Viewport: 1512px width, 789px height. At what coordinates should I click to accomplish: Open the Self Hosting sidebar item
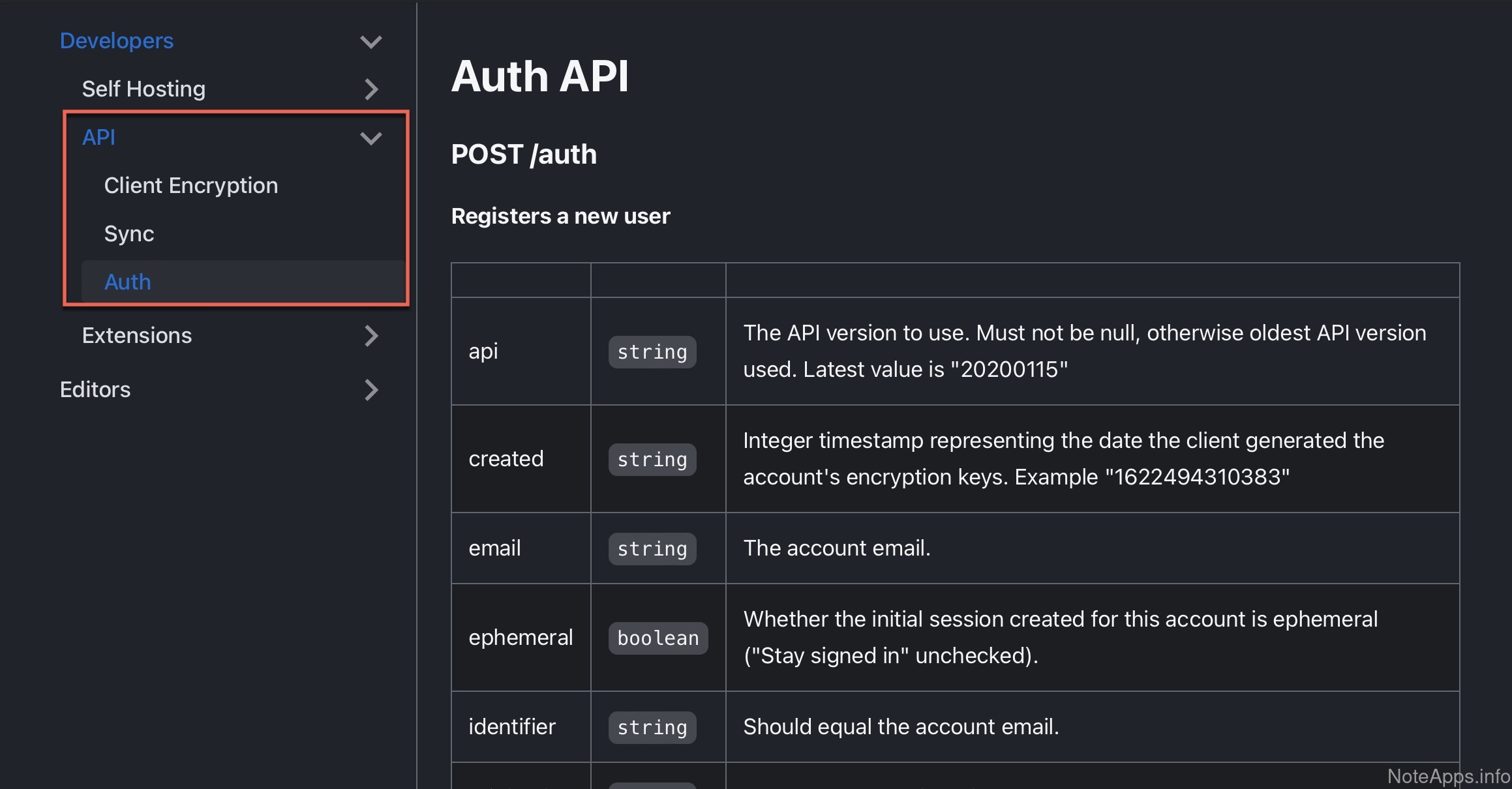(x=144, y=89)
